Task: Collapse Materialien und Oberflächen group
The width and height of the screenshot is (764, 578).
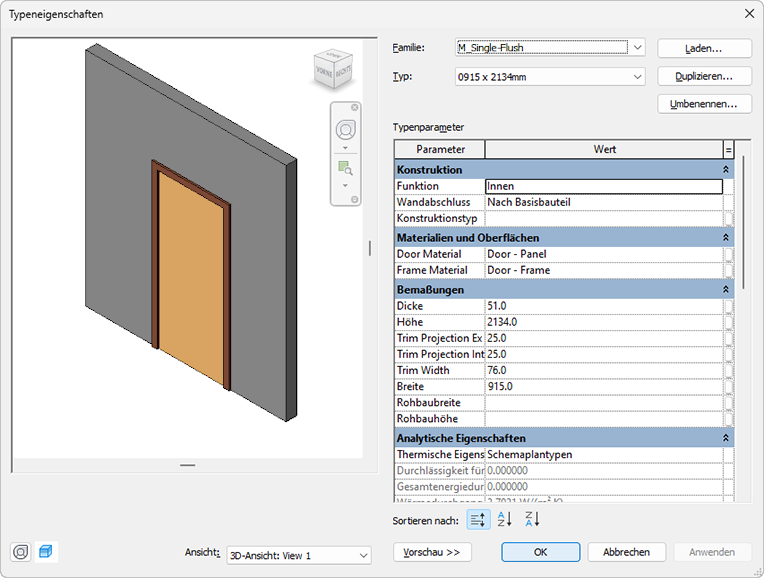Action: click(x=726, y=238)
